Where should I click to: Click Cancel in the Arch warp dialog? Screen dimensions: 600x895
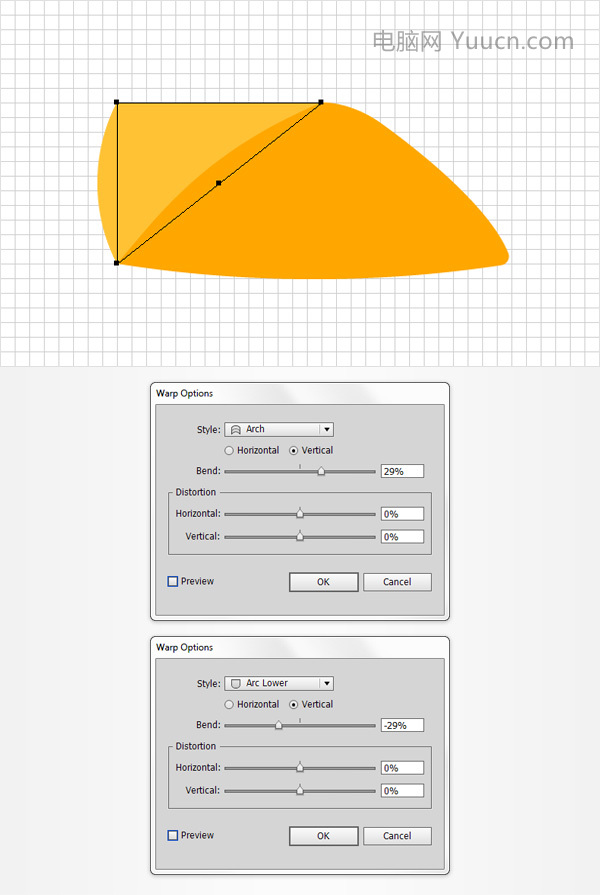(x=397, y=582)
